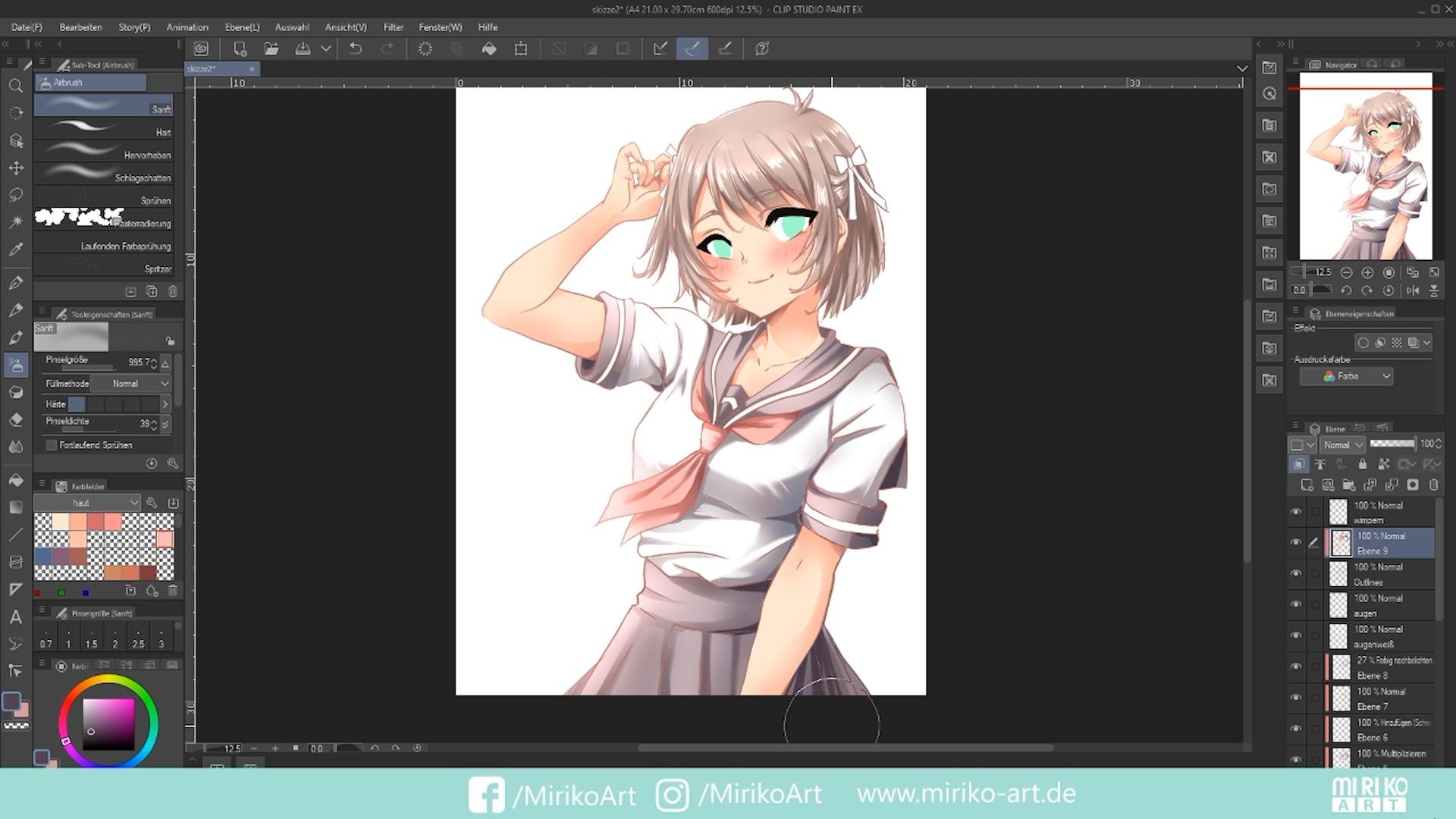Expand the save options arrow in toolbar
Viewport: 1456px width, 819px height.
[x=326, y=49]
